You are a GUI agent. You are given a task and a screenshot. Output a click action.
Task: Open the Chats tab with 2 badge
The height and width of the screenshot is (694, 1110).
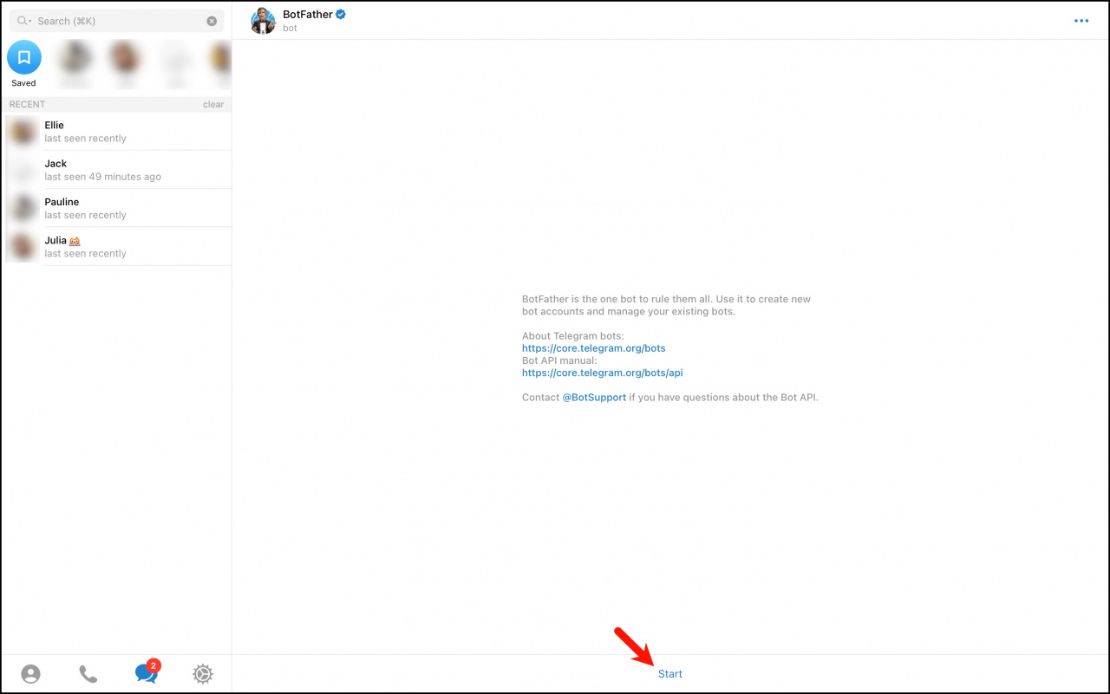147,671
